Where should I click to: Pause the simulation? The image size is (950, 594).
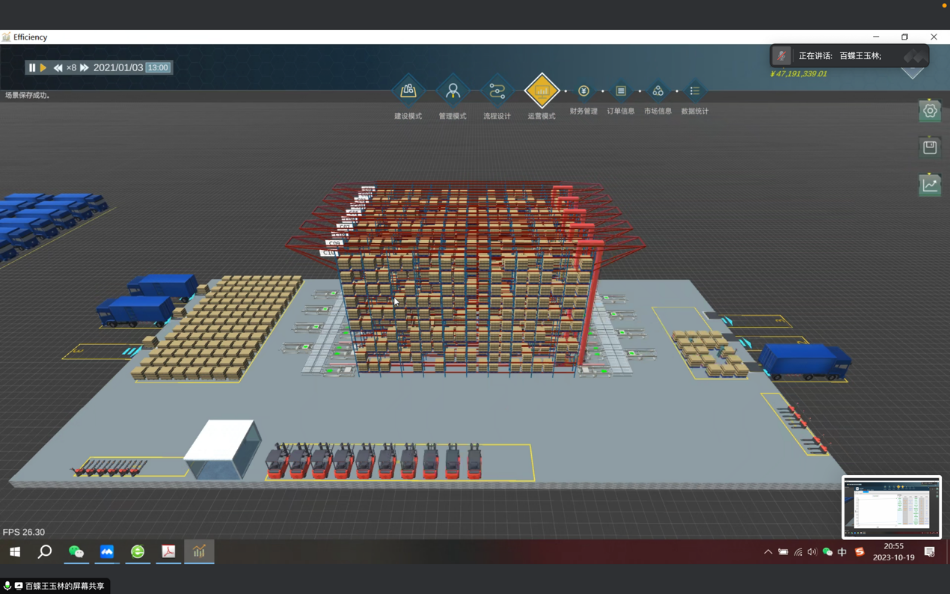click(x=32, y=68)
